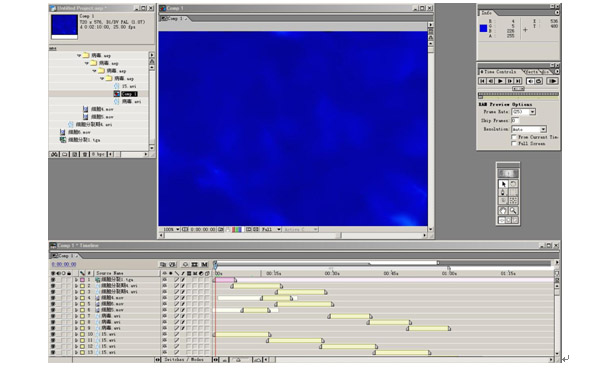The image size is (616, 375).
Task: Select the Zoom magnifier tool in toolbox
Action: [x=513, y=211]
